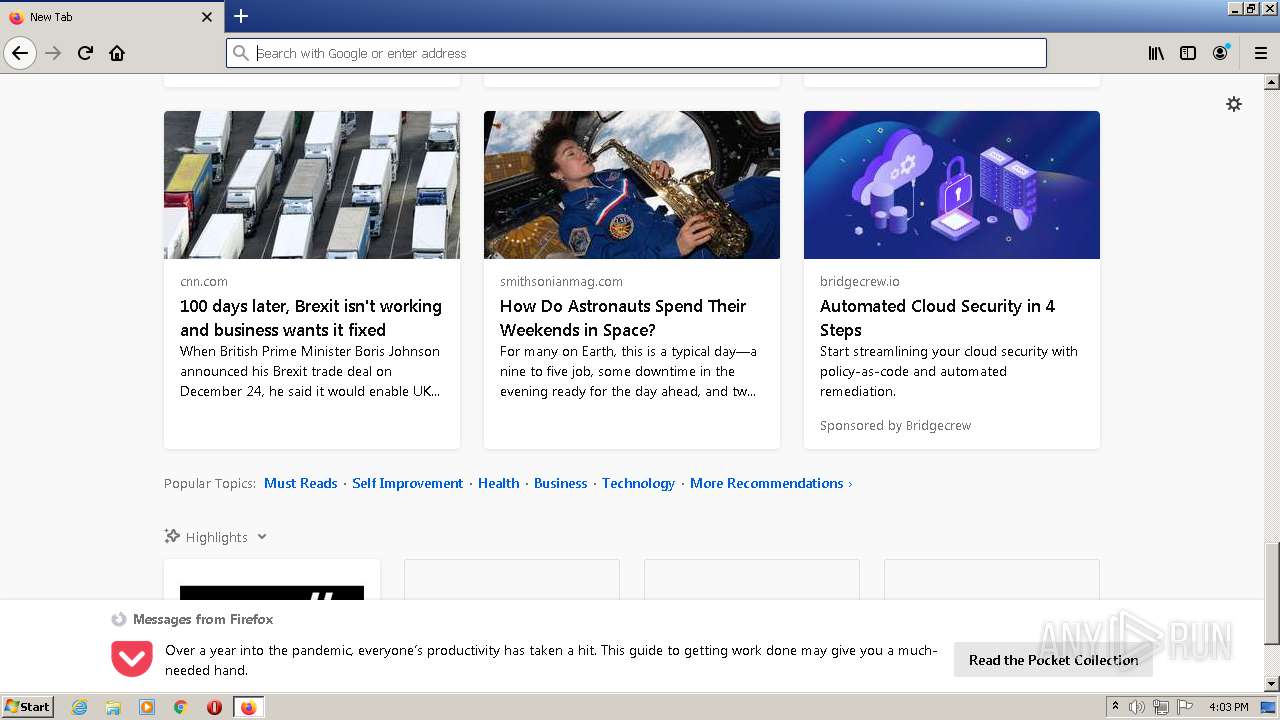Open the Self Improvement topic
1280x720 pixels.
click(x=407, y=483)
